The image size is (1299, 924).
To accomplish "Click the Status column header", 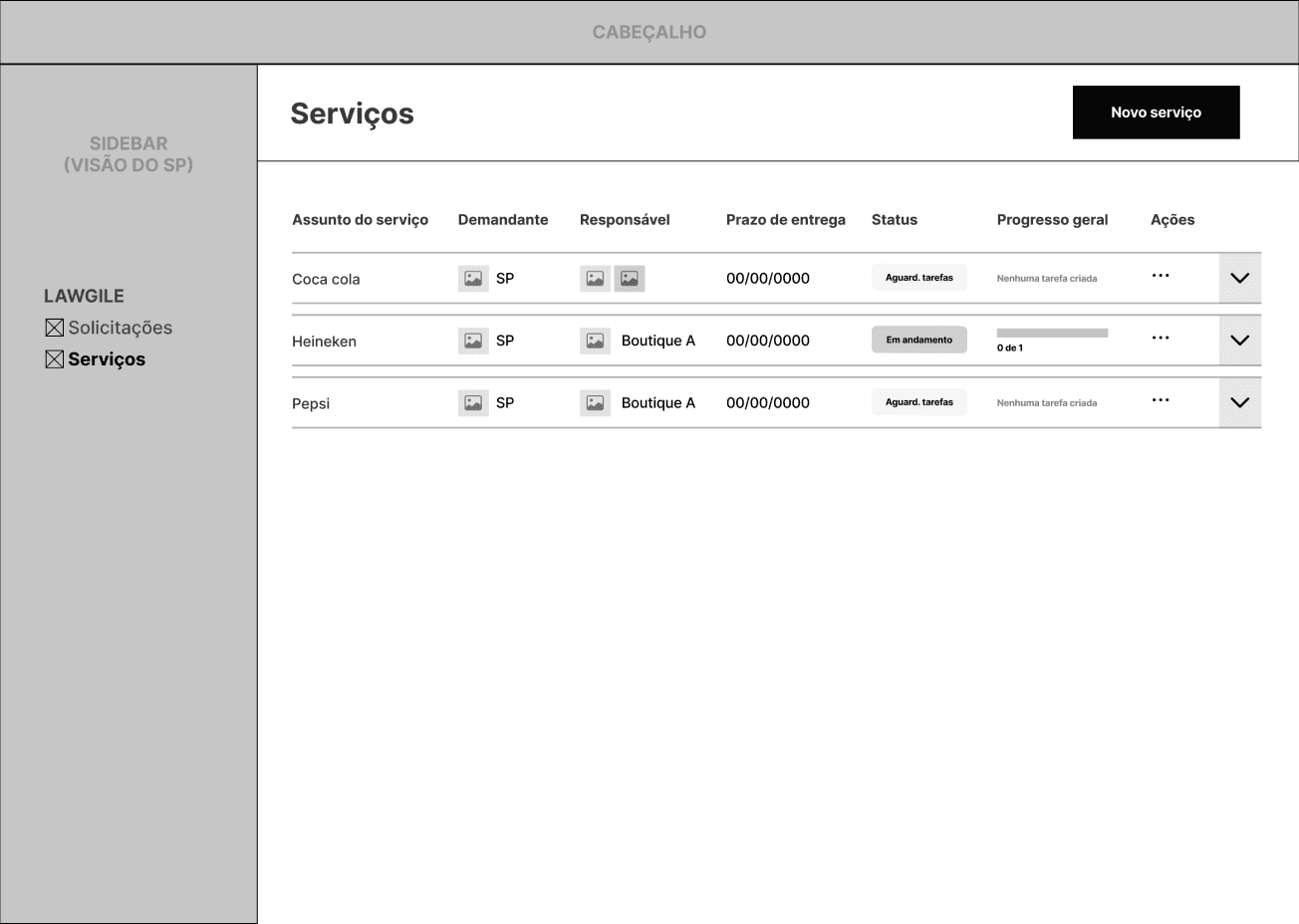I will (895, 220).
